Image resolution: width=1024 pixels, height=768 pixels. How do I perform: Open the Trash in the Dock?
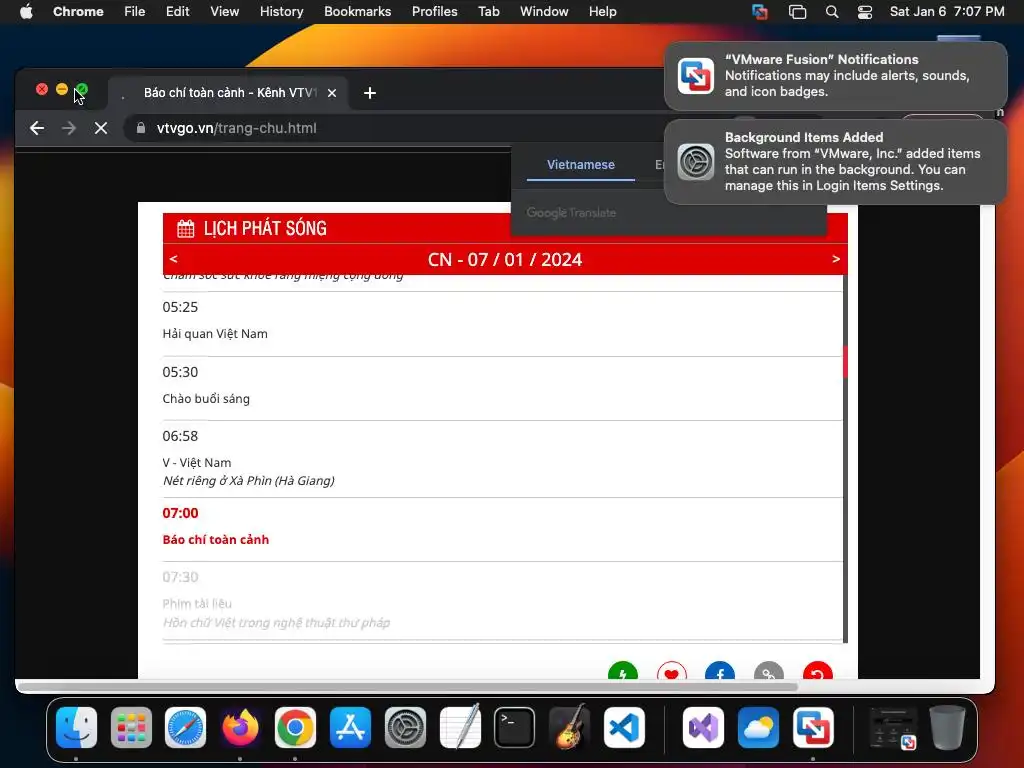(x=947, y=727)
